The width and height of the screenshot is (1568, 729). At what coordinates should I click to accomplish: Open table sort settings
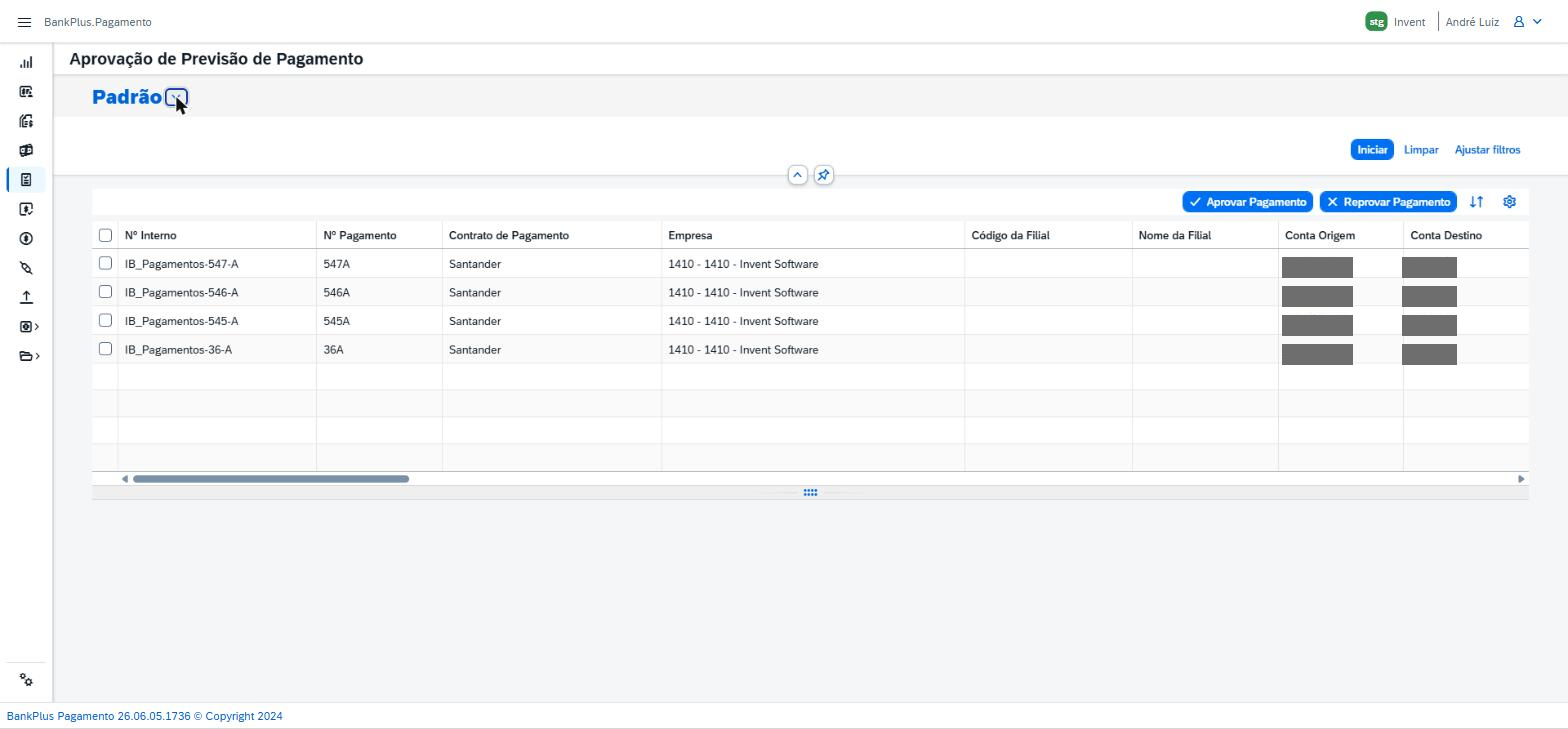click(x=1476, y=202)
